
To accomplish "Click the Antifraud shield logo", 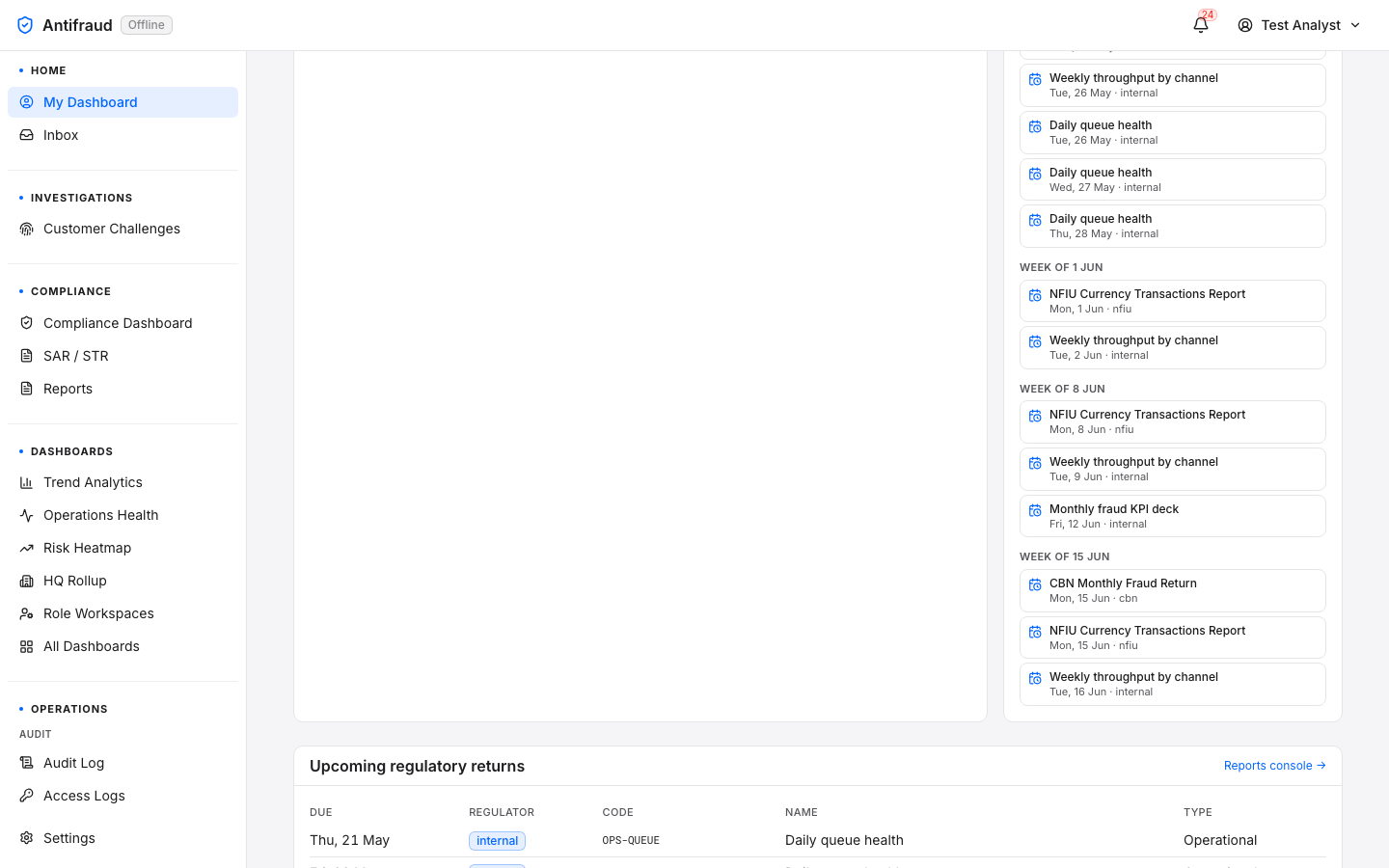I will coord(25,25).
